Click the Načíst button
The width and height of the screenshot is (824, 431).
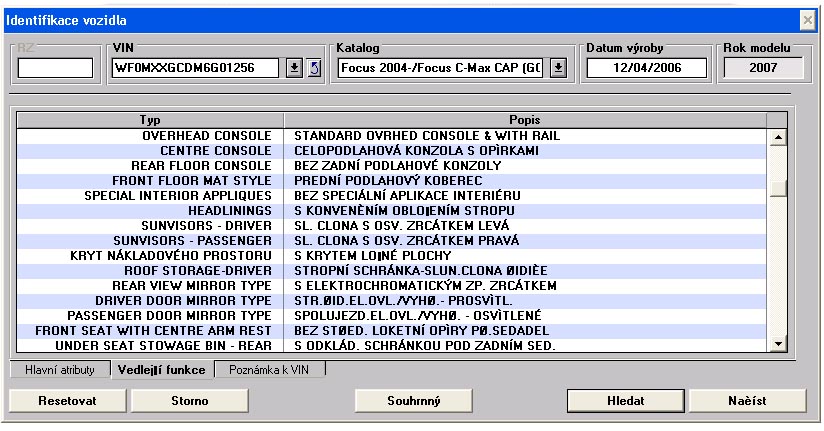pyautogui.click(x=746, y=400)
